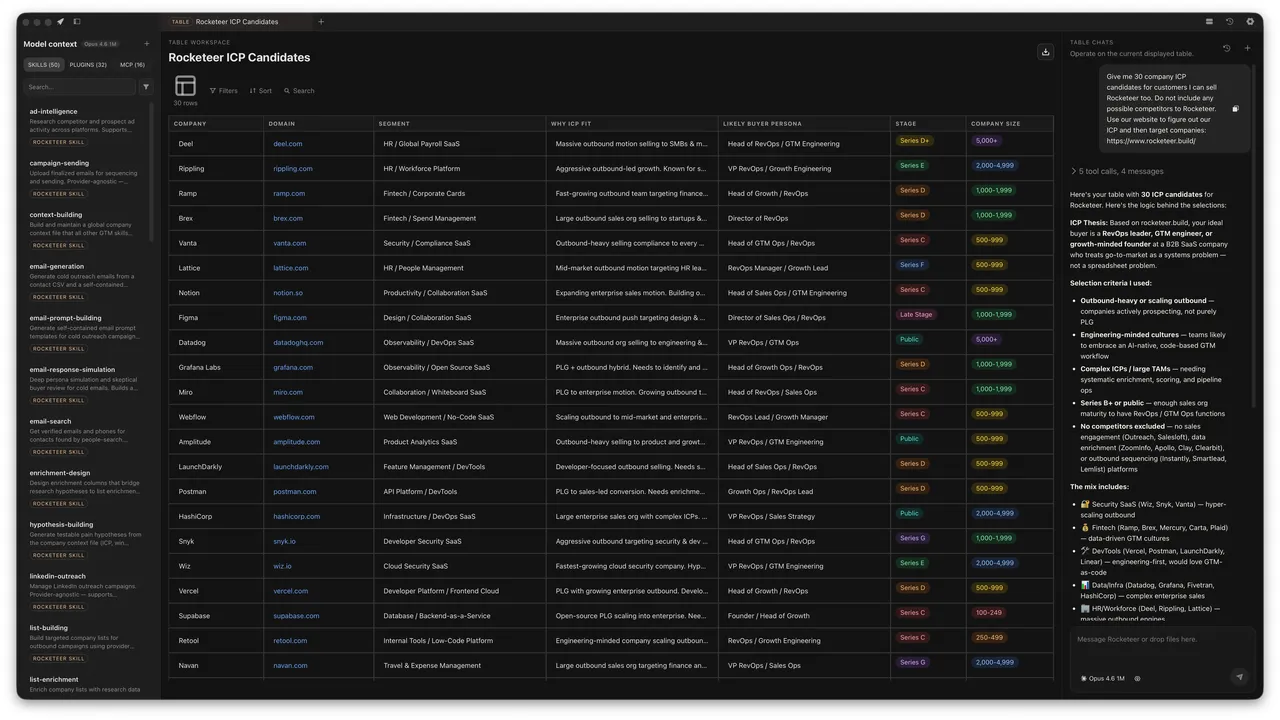Open the campaign-sending skill
This screenshot has width=1280, height=720.
click(86, 178)
